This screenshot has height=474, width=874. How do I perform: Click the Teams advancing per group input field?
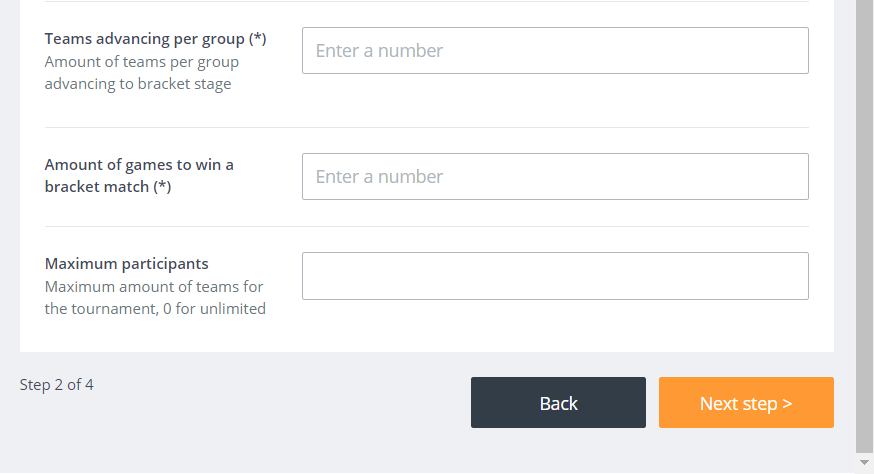point(555,50)
